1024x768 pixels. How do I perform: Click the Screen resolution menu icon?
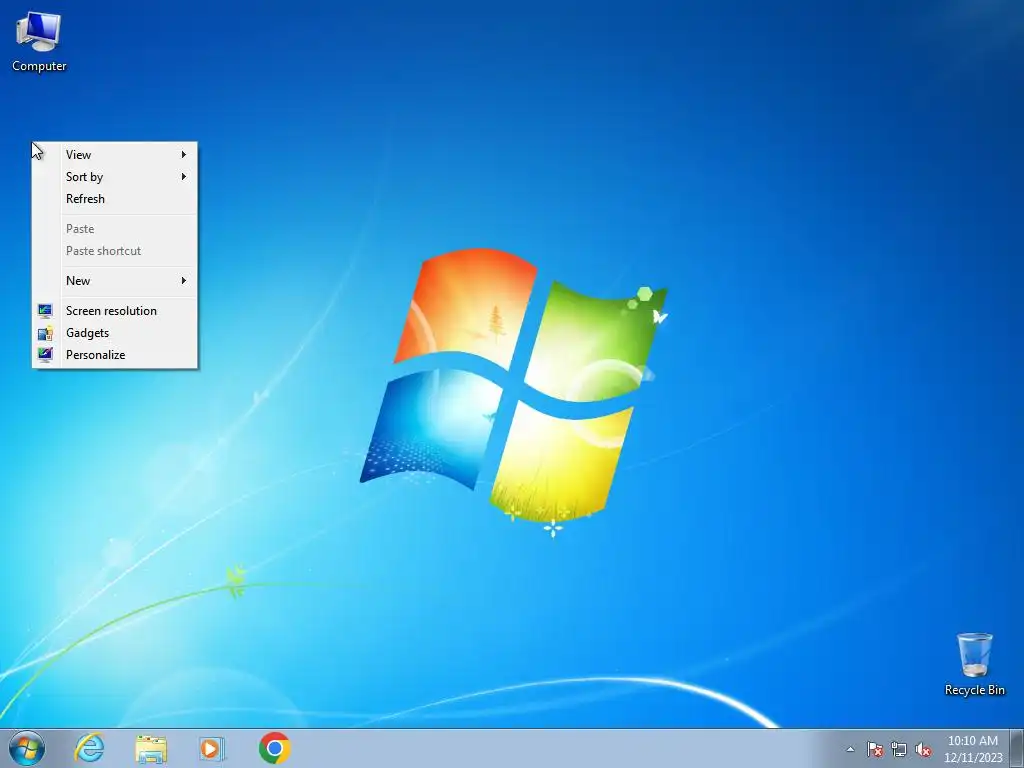point(45,311)
